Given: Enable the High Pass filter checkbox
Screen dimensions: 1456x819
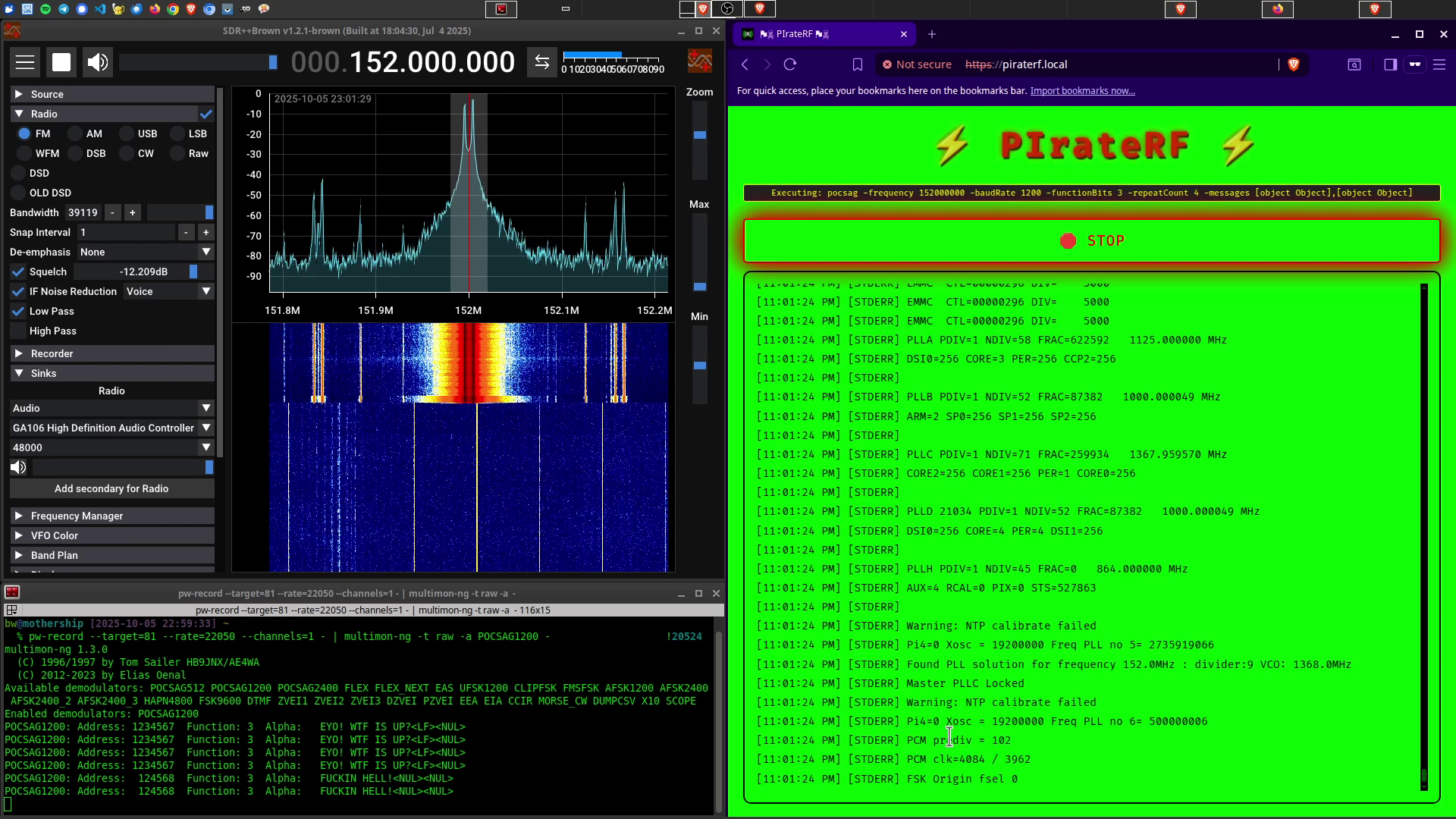Looking at the screenshot, I should pos(18,331).
